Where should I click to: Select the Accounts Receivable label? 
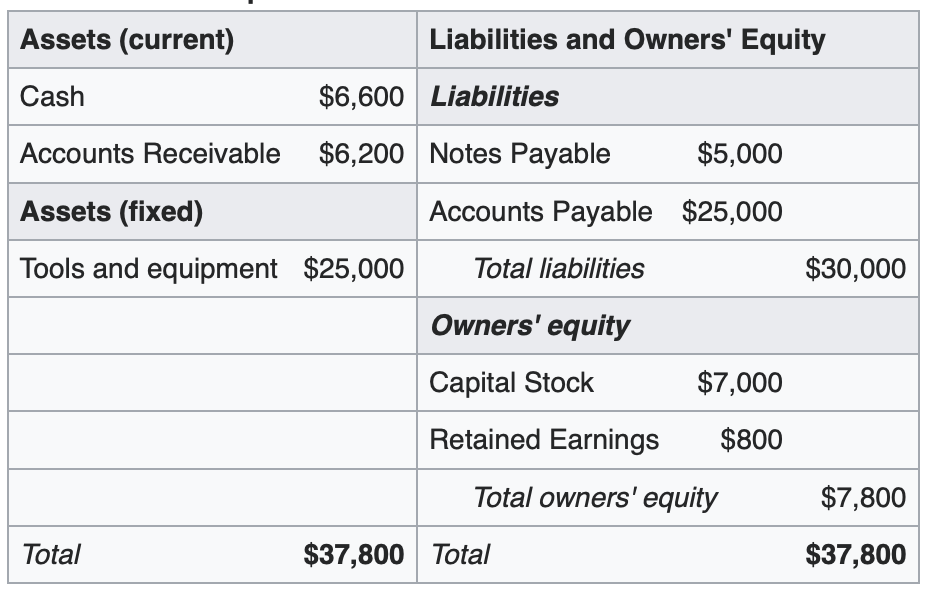pyautogui.click(x=150, y=154)
